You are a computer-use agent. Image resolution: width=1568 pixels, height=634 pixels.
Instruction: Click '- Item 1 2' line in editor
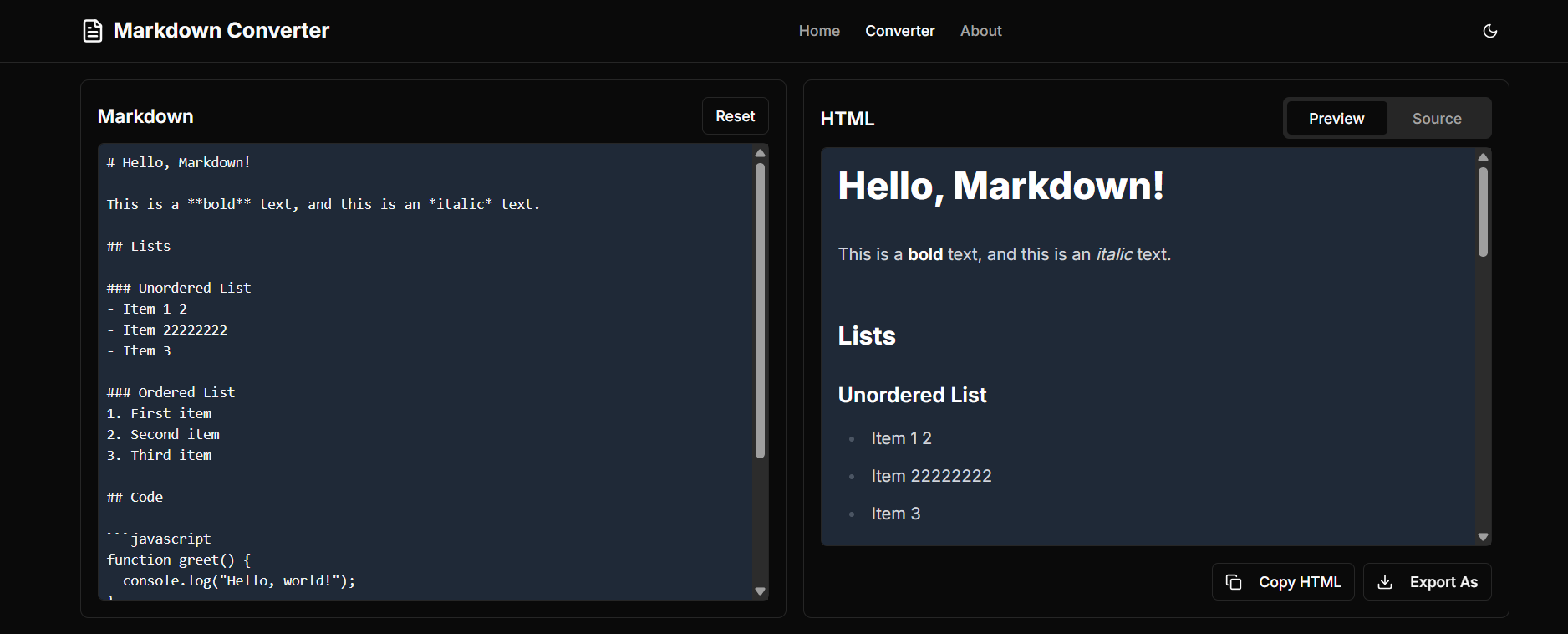pos(147,309)
